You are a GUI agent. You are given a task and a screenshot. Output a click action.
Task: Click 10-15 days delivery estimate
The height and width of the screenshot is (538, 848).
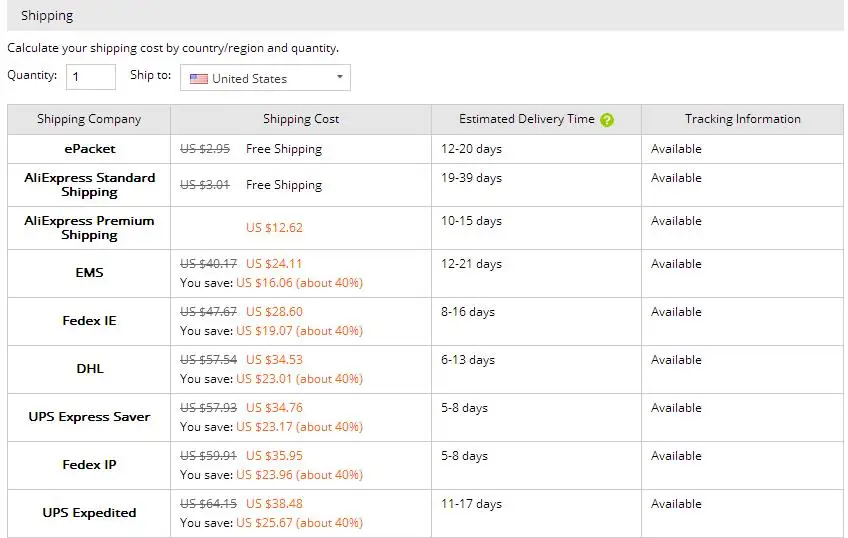coord(471,222)
